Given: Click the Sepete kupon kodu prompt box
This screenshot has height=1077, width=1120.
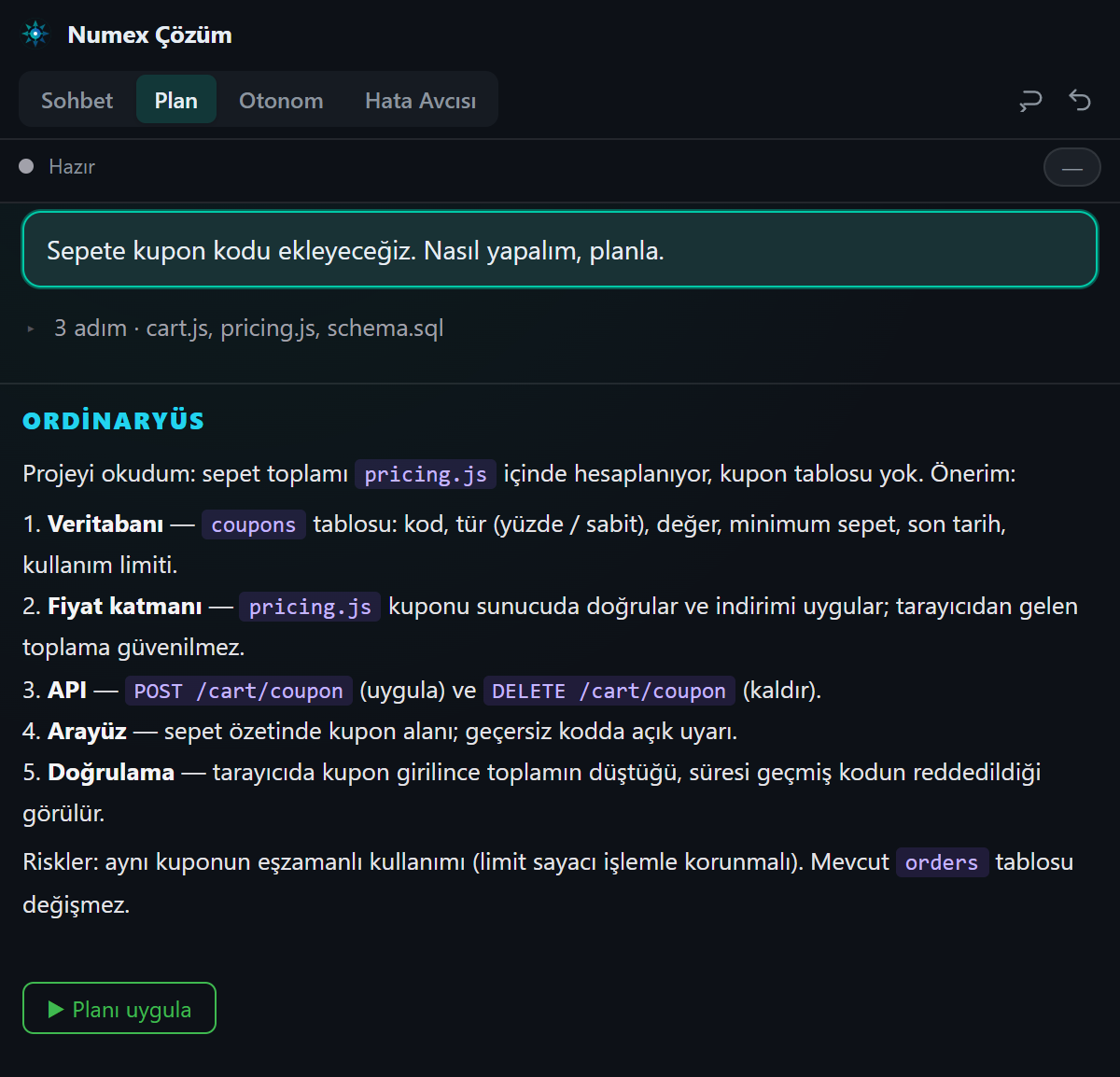Looking at the screenshot, I should pyautogui.click(x=560, y=249).
